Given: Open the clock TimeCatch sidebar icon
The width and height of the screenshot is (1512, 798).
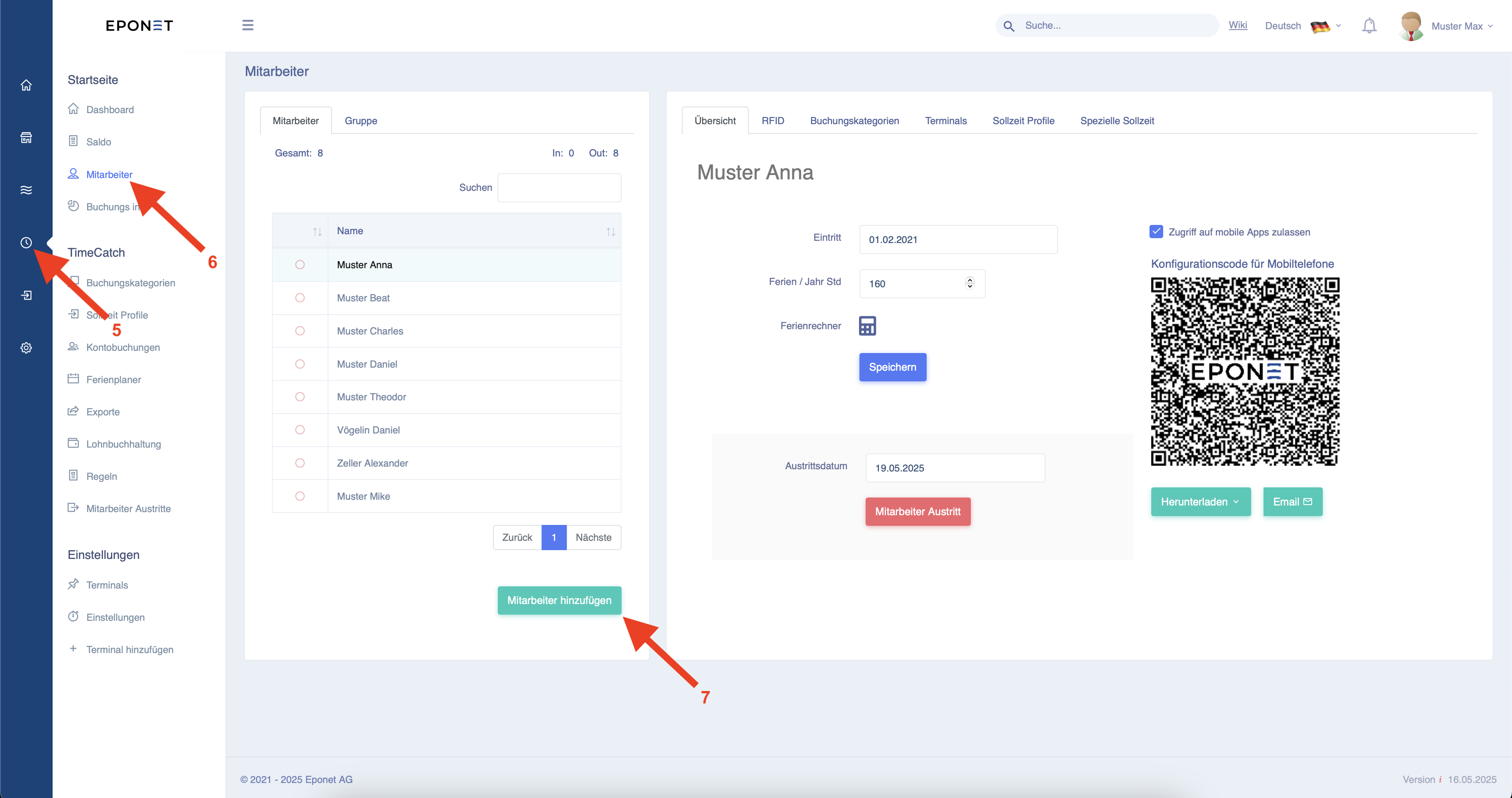Looking at the screenshot, I should pyautogui.click(x=26, y=242).
